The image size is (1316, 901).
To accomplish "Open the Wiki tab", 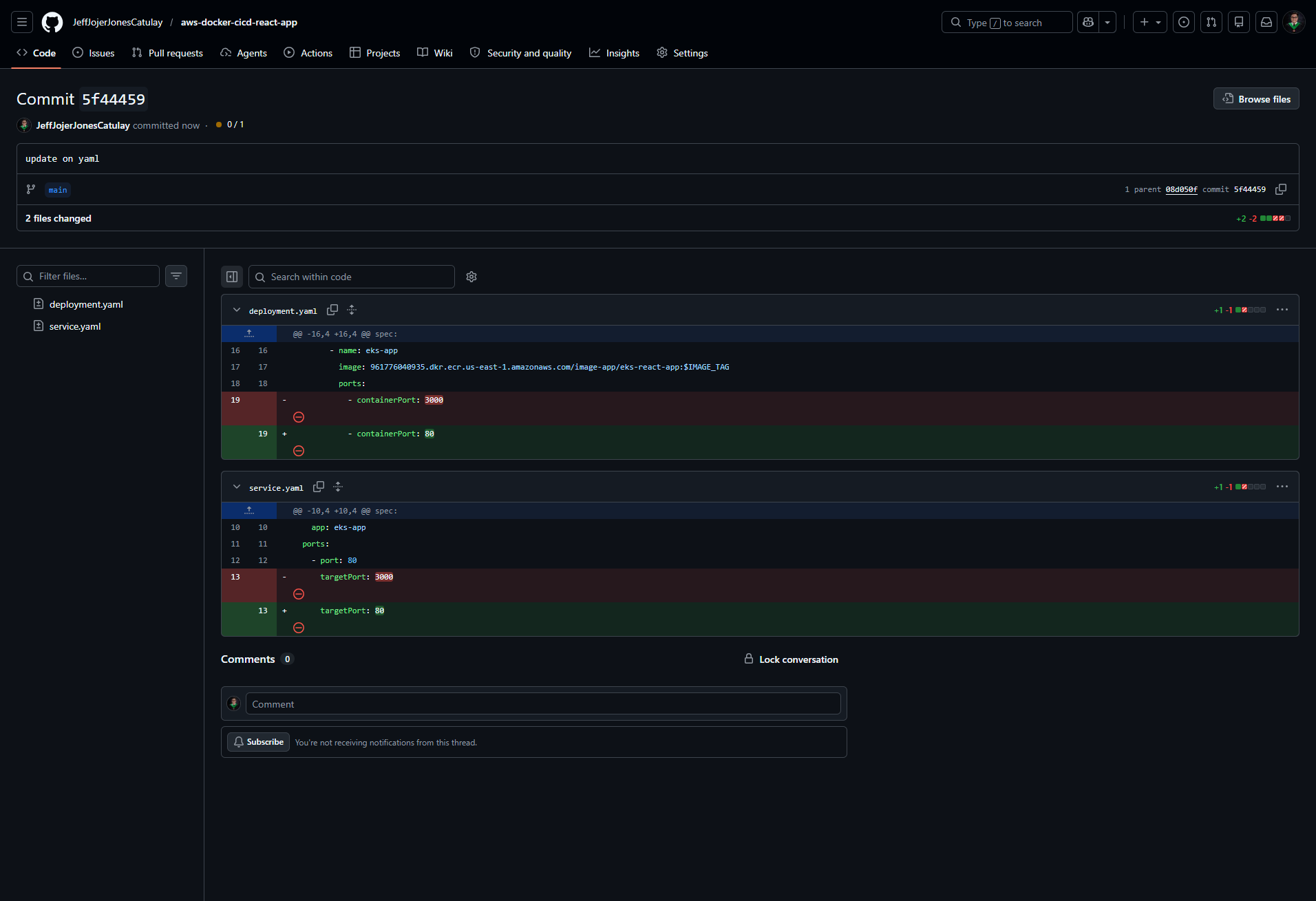I will click(x=435, y=53).
